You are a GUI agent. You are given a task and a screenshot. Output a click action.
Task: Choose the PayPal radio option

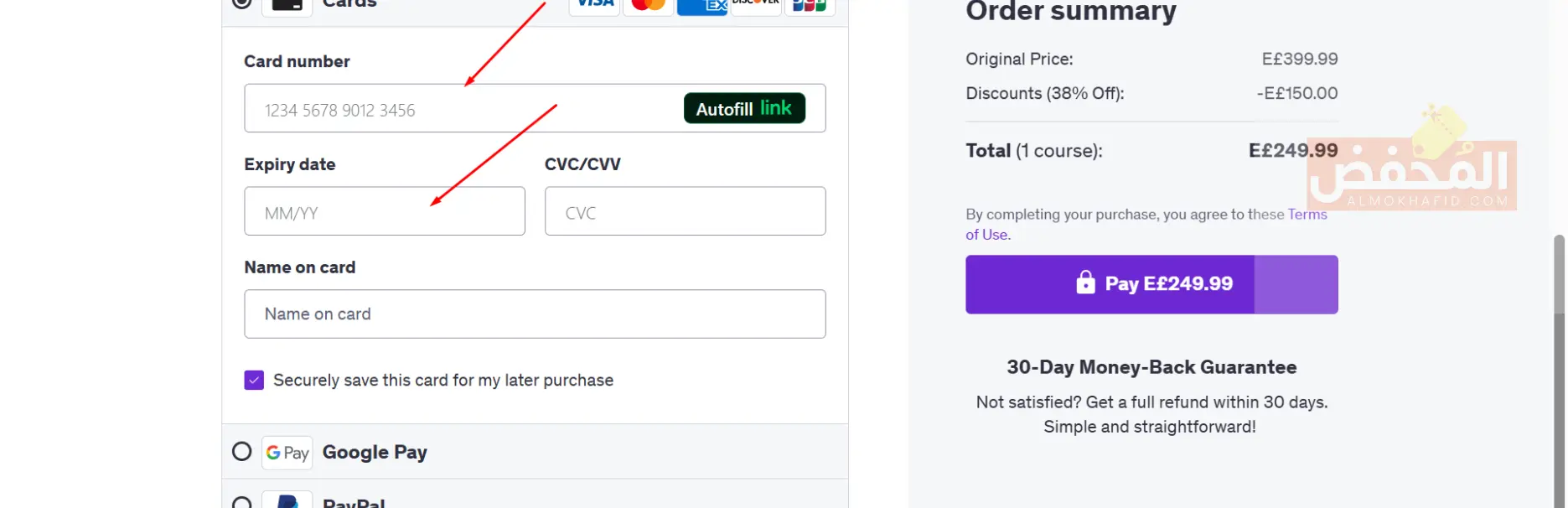tap(241, 503)
